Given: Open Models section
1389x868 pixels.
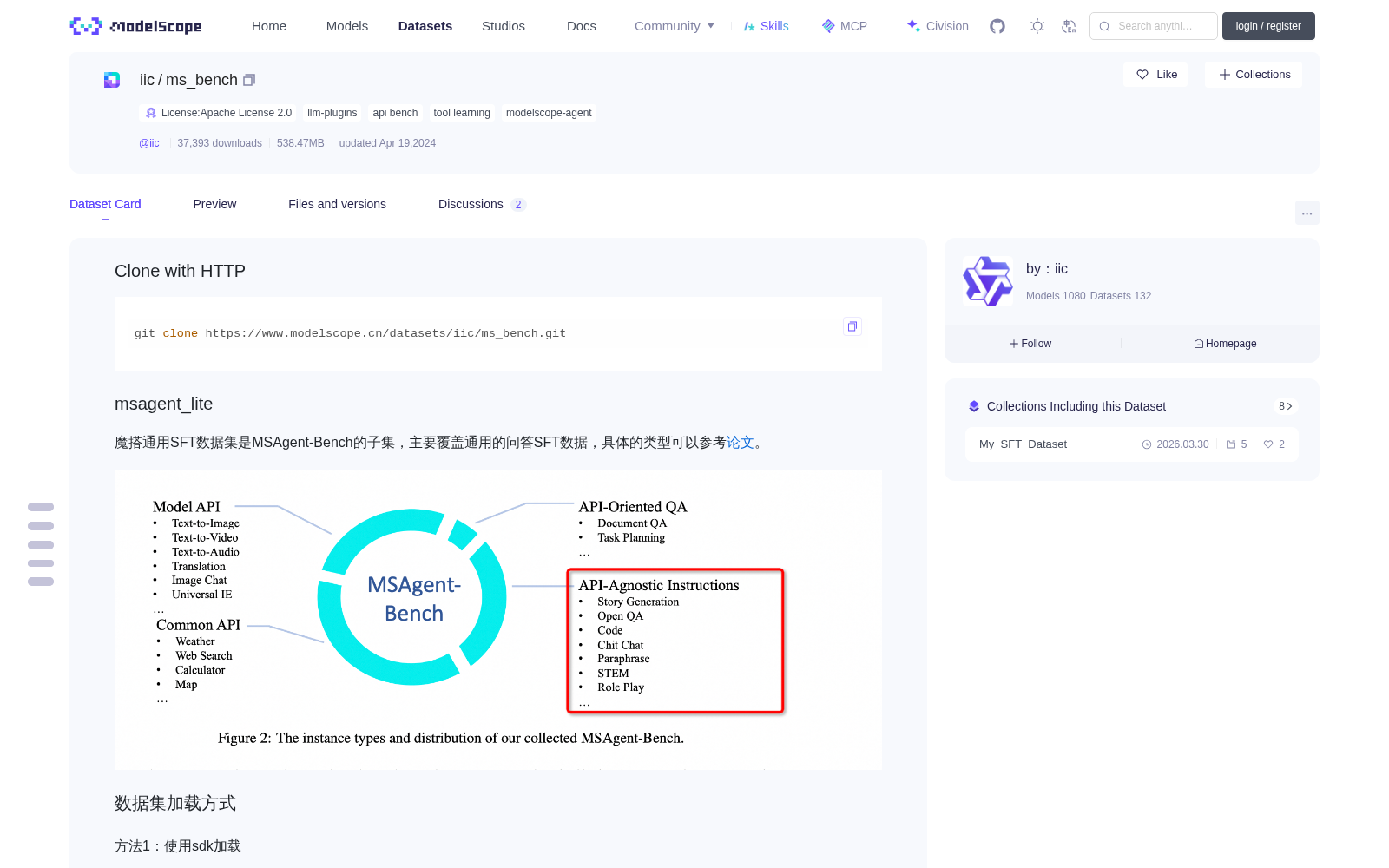Looking at the screenshot, I should pos(347,26).
